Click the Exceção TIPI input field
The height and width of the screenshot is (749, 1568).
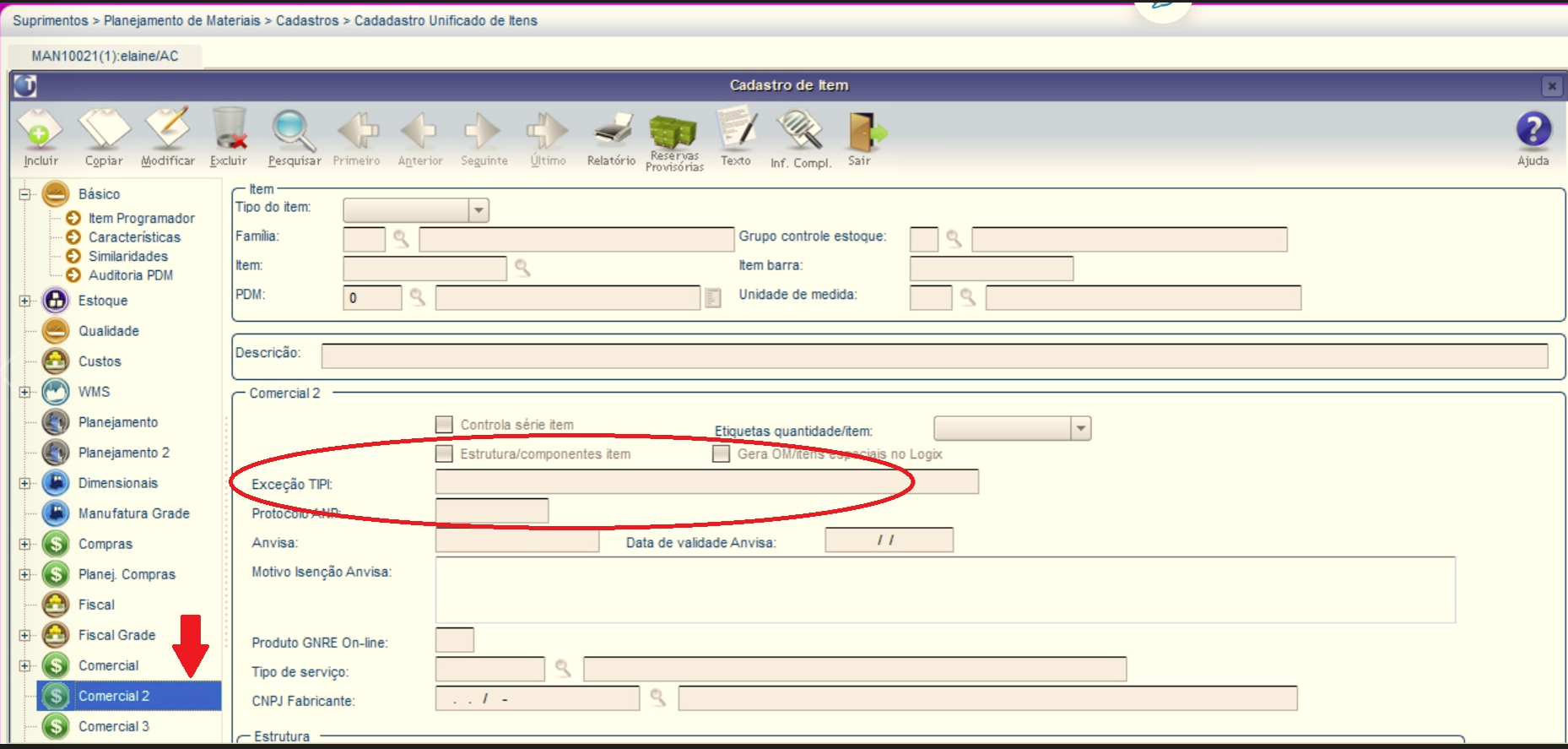(x=706, y=481)
